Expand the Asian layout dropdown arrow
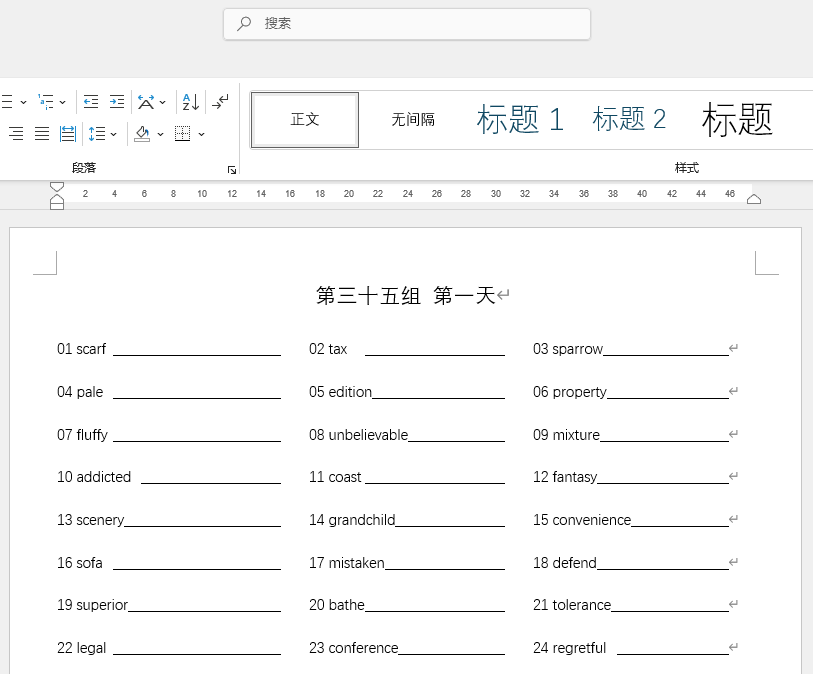813x674 pixels. tap(162, 102)
